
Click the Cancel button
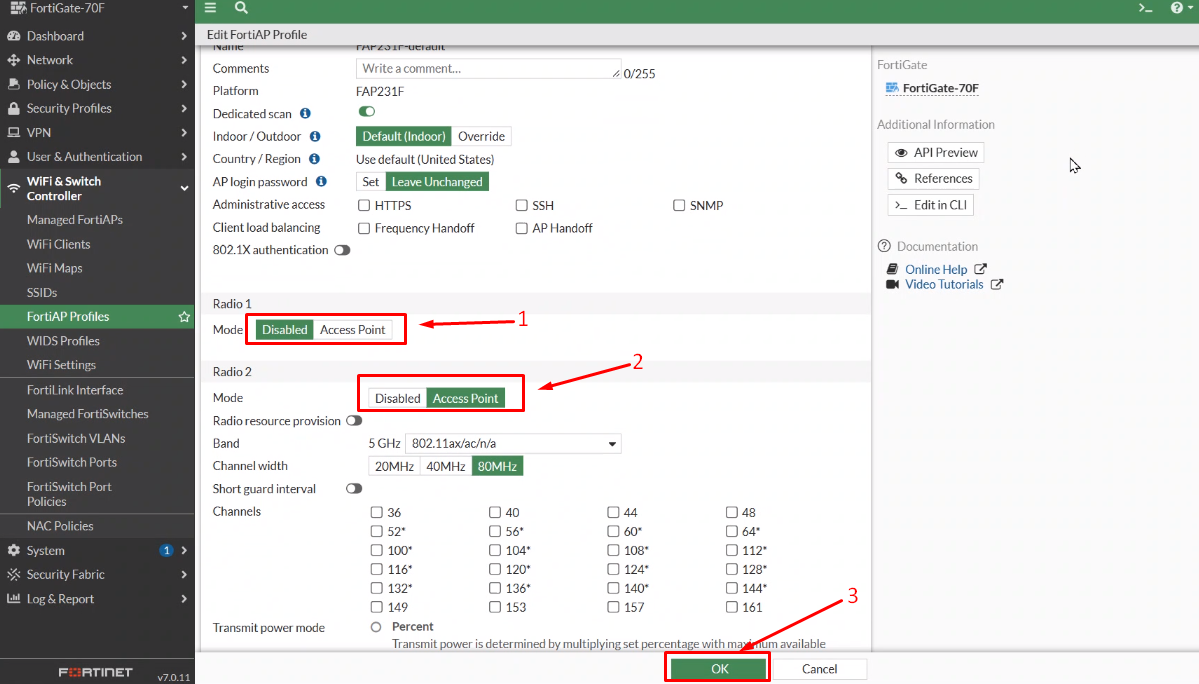pyautogui.click(x=819, y=669)
